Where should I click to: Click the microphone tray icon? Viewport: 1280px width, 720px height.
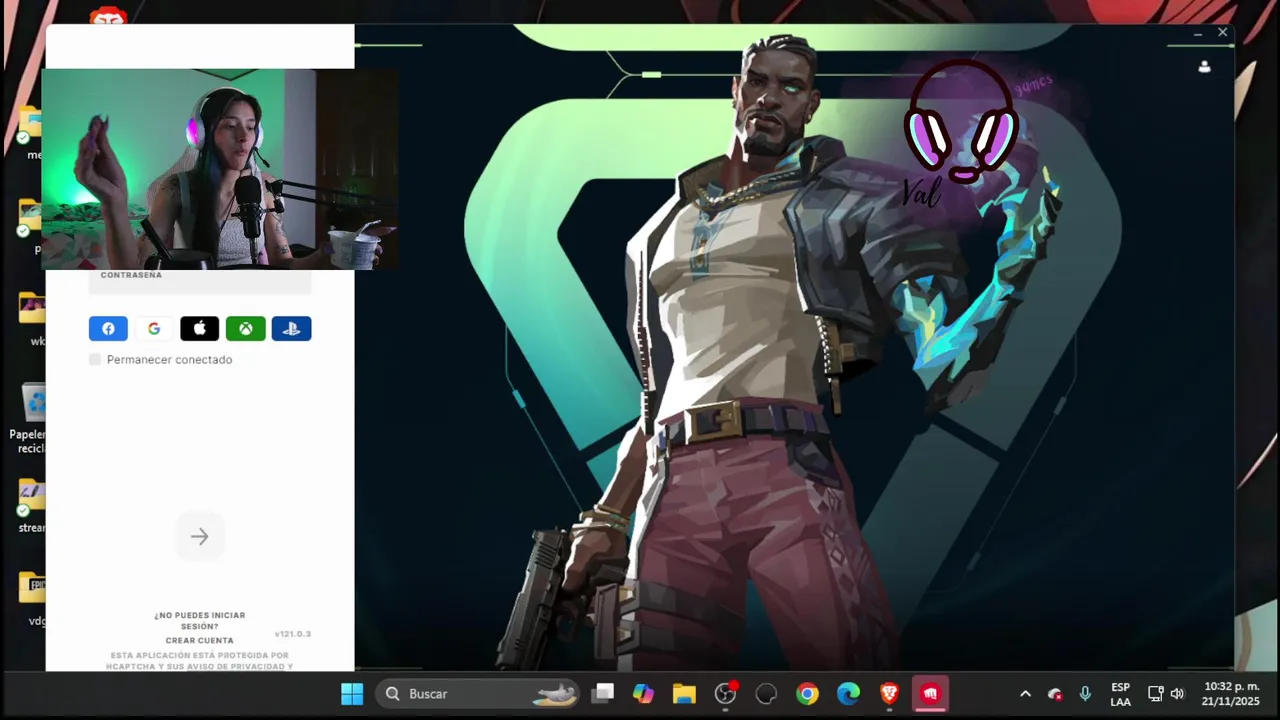point(1085,694)
